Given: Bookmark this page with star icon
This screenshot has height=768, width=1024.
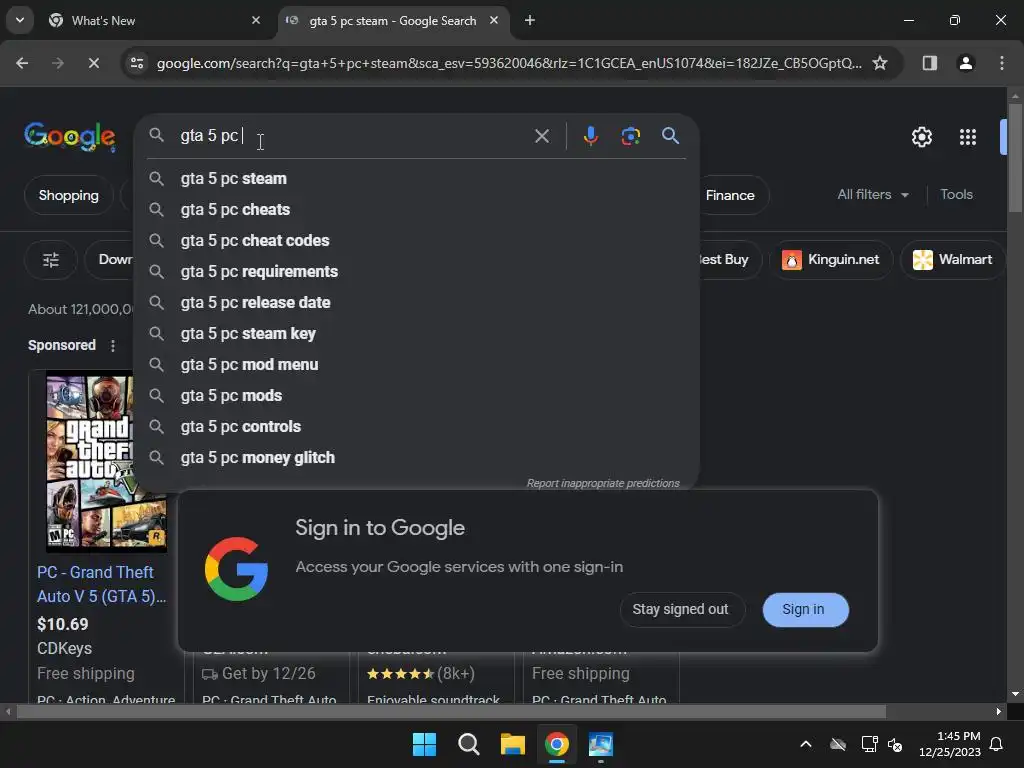Looking at the screenshot, I should (x=880, y=63).
